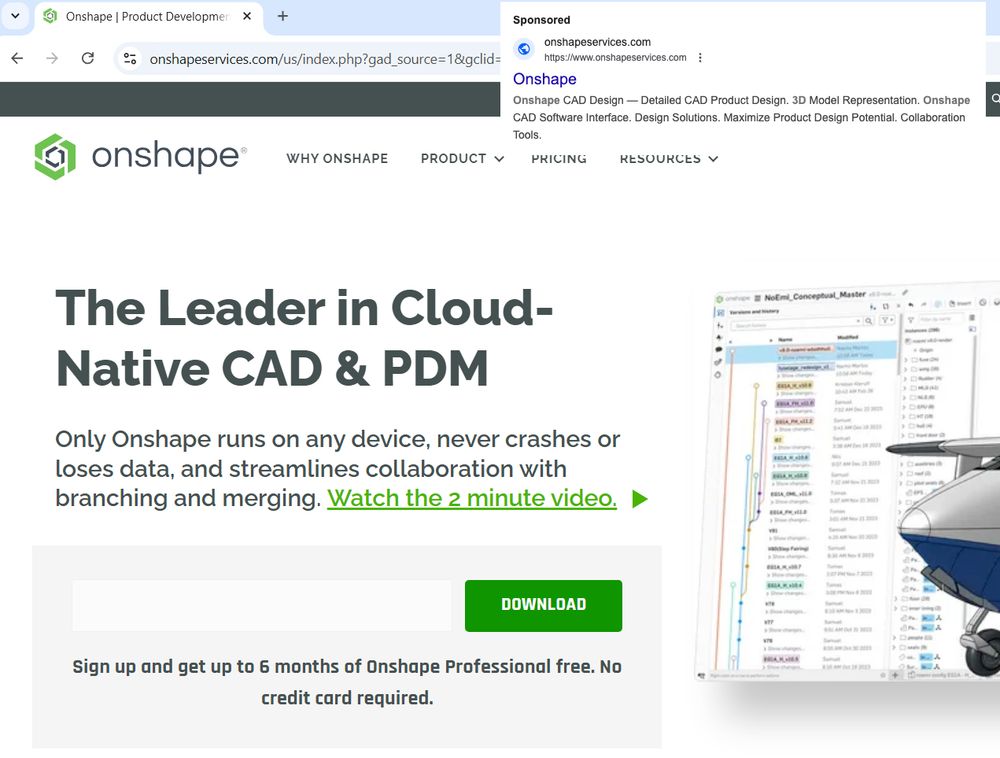Click the green DOWNLOAD button
The width and height of the screenshot is (1000, 758).
(x=543, y=606)
